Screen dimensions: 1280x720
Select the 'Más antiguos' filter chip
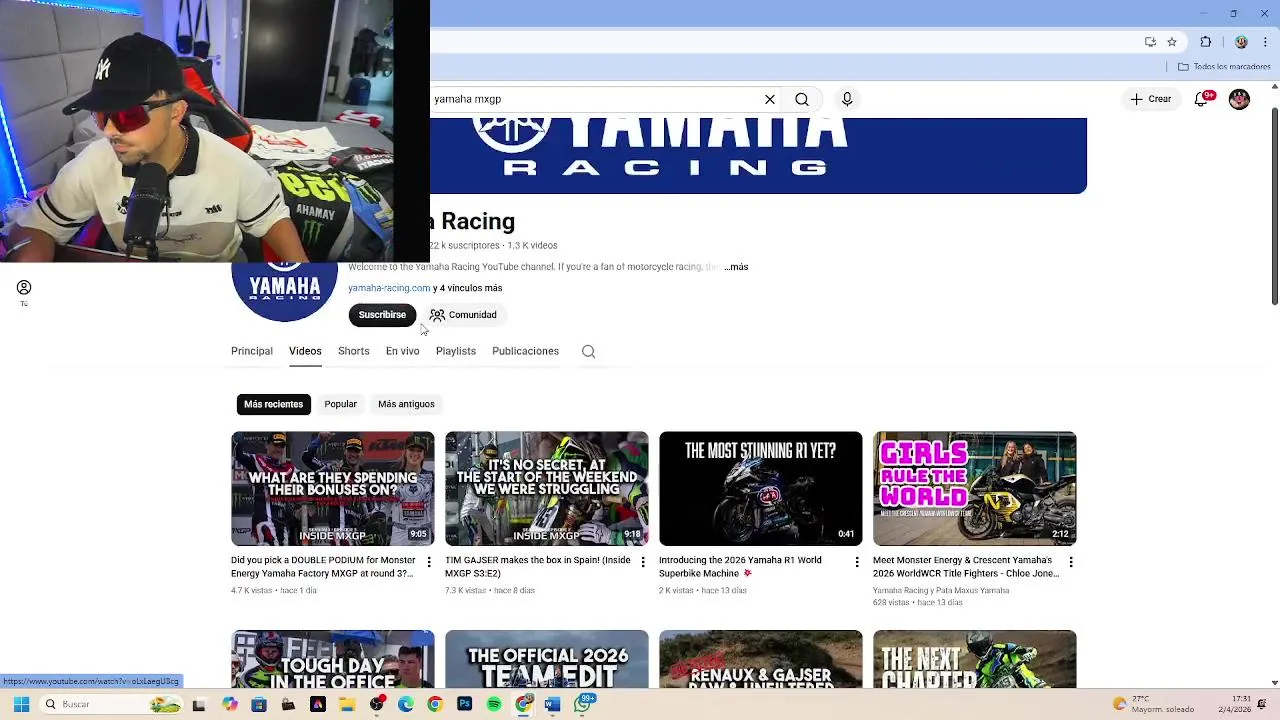[406, 404]
